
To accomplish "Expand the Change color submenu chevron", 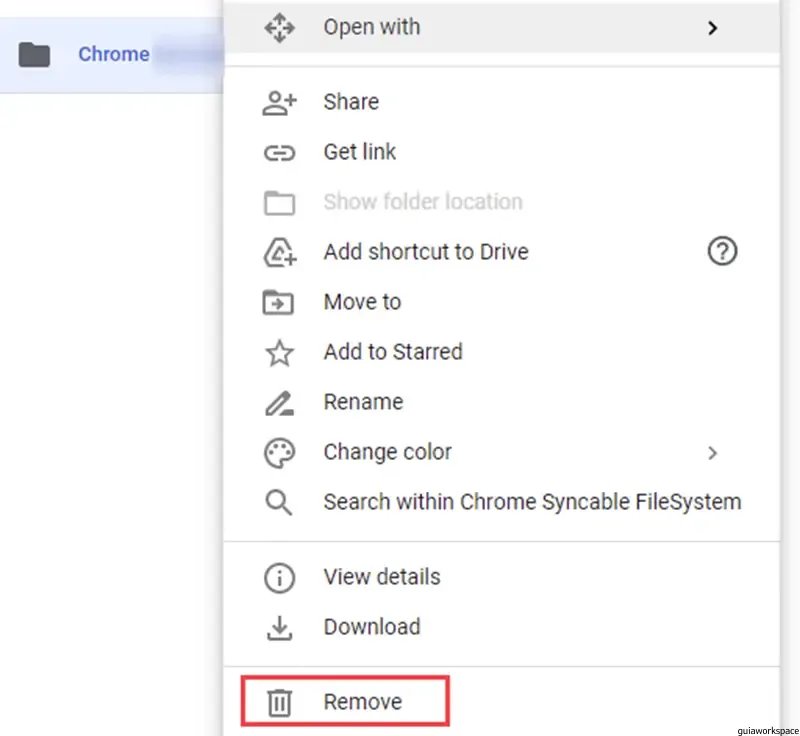I will coord(712,453).
